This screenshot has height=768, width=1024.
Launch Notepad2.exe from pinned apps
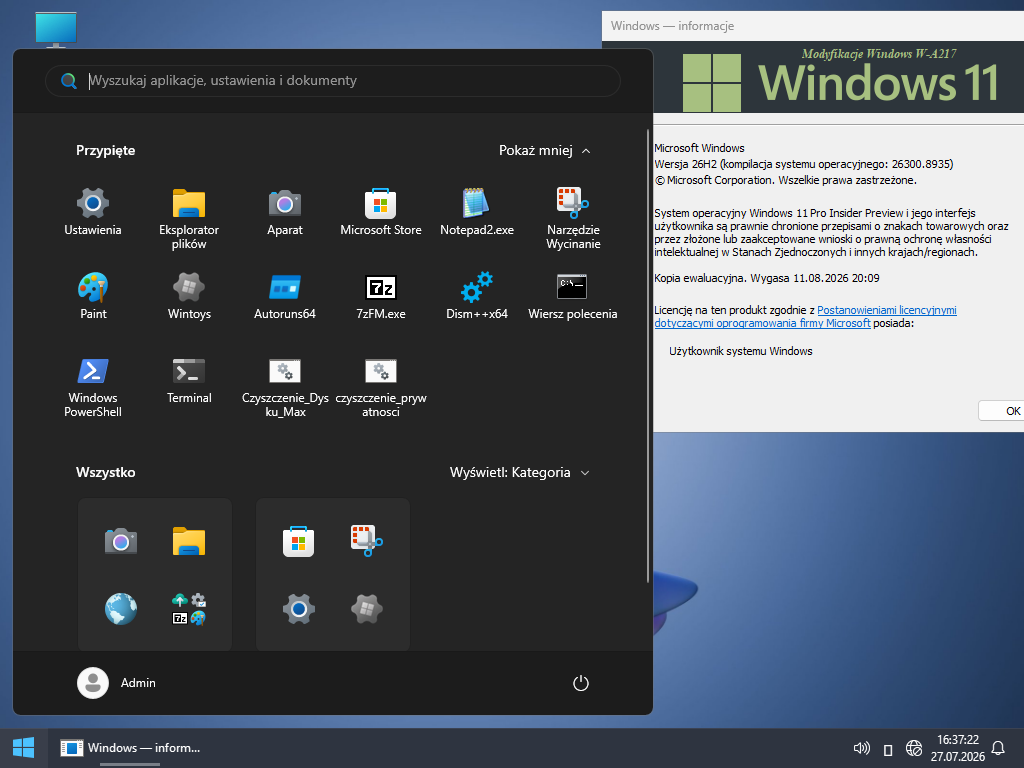[477, 212]
